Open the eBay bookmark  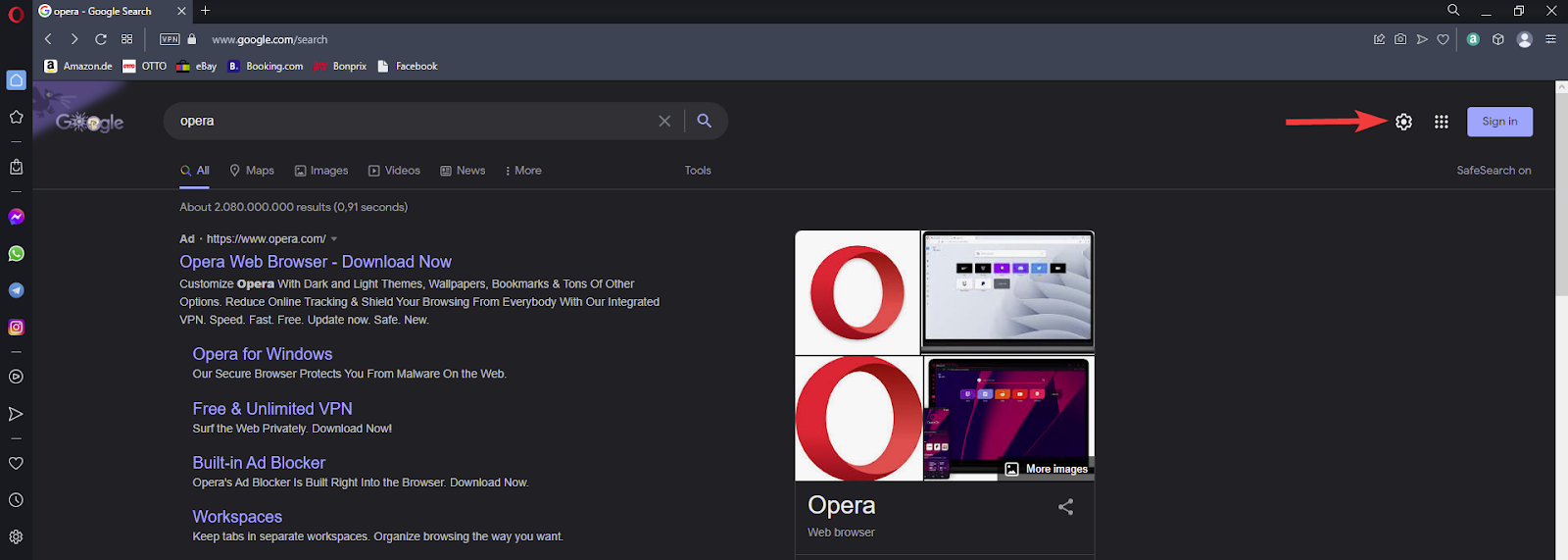point(196,66)
